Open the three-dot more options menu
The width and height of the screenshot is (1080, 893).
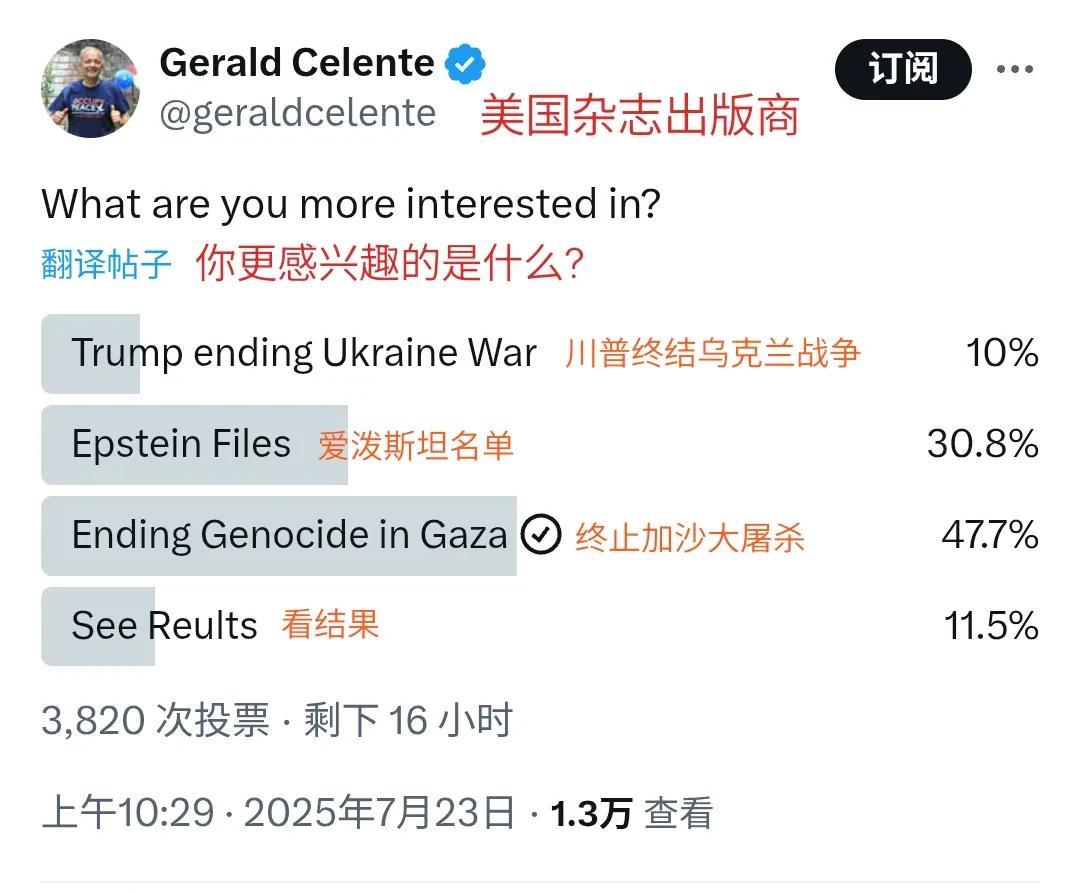click(x=1014, y=69)
